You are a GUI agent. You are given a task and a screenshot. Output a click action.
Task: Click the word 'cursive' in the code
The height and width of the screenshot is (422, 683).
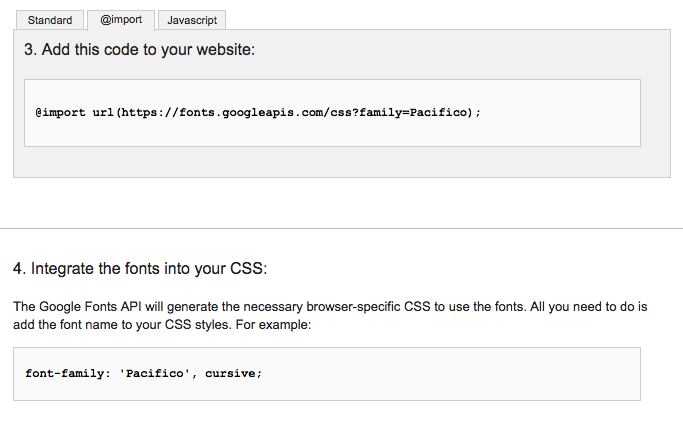click(234, 374)
